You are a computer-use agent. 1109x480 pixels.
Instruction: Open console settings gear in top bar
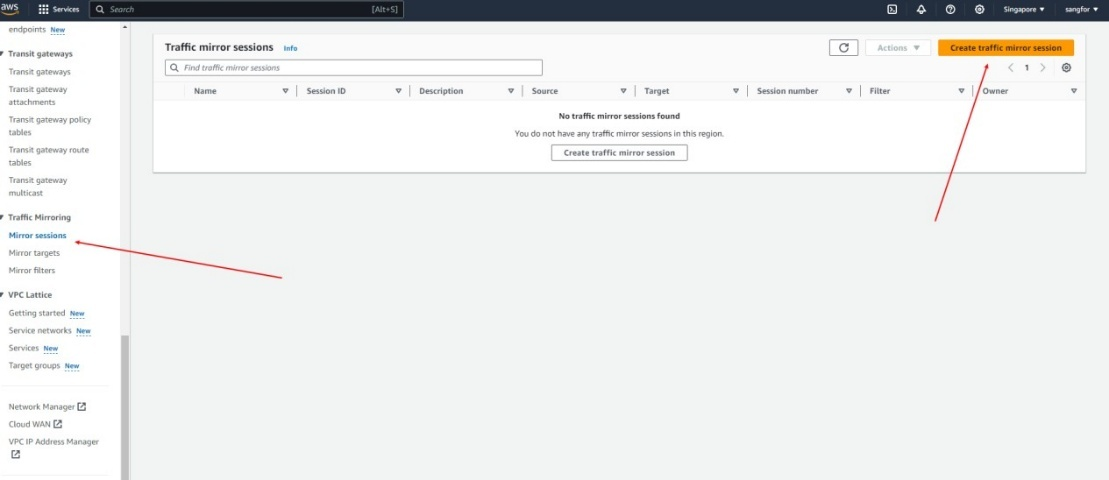980,9
